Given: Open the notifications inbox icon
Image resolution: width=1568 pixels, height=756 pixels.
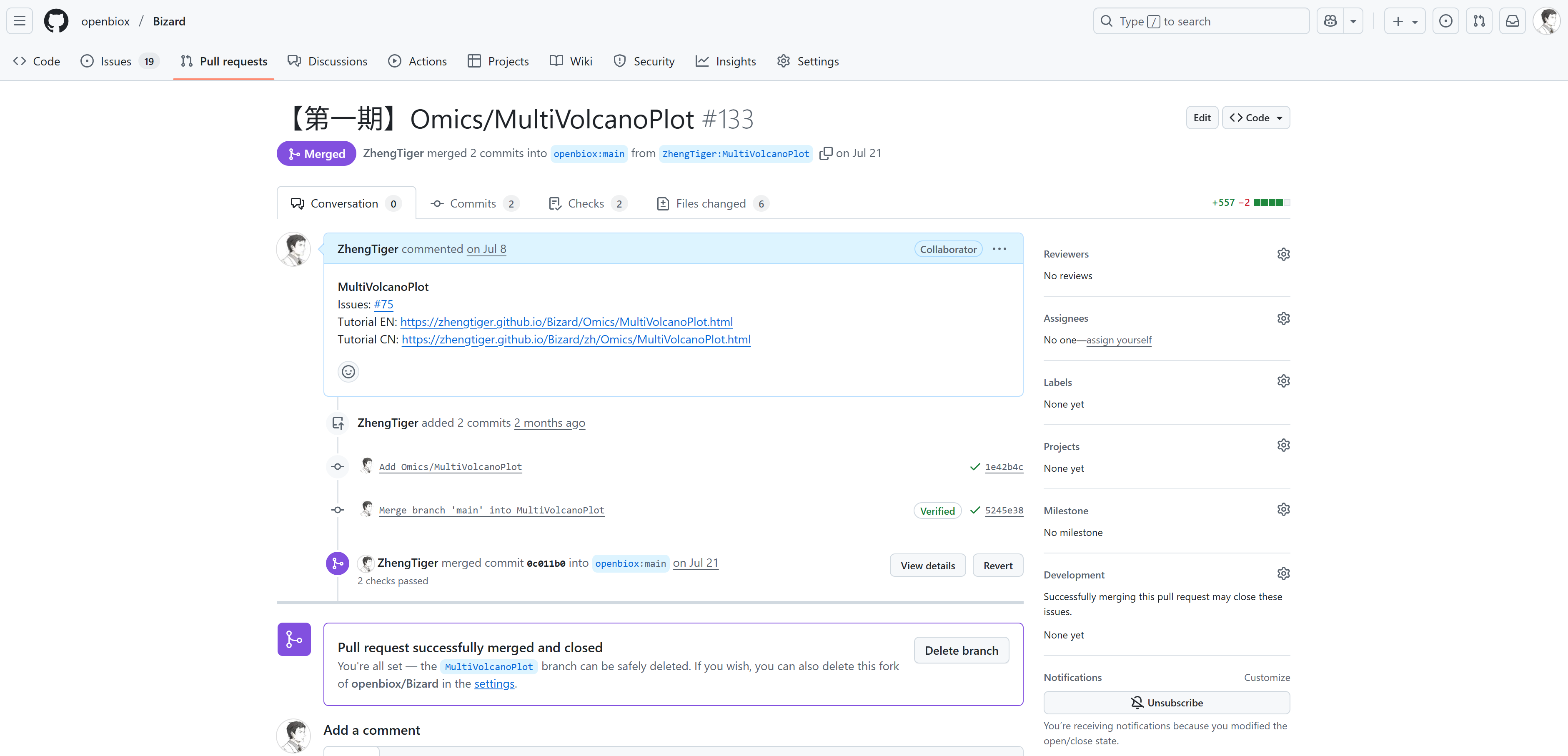Looking at the screenshot, I should (x=1512, y=21).
